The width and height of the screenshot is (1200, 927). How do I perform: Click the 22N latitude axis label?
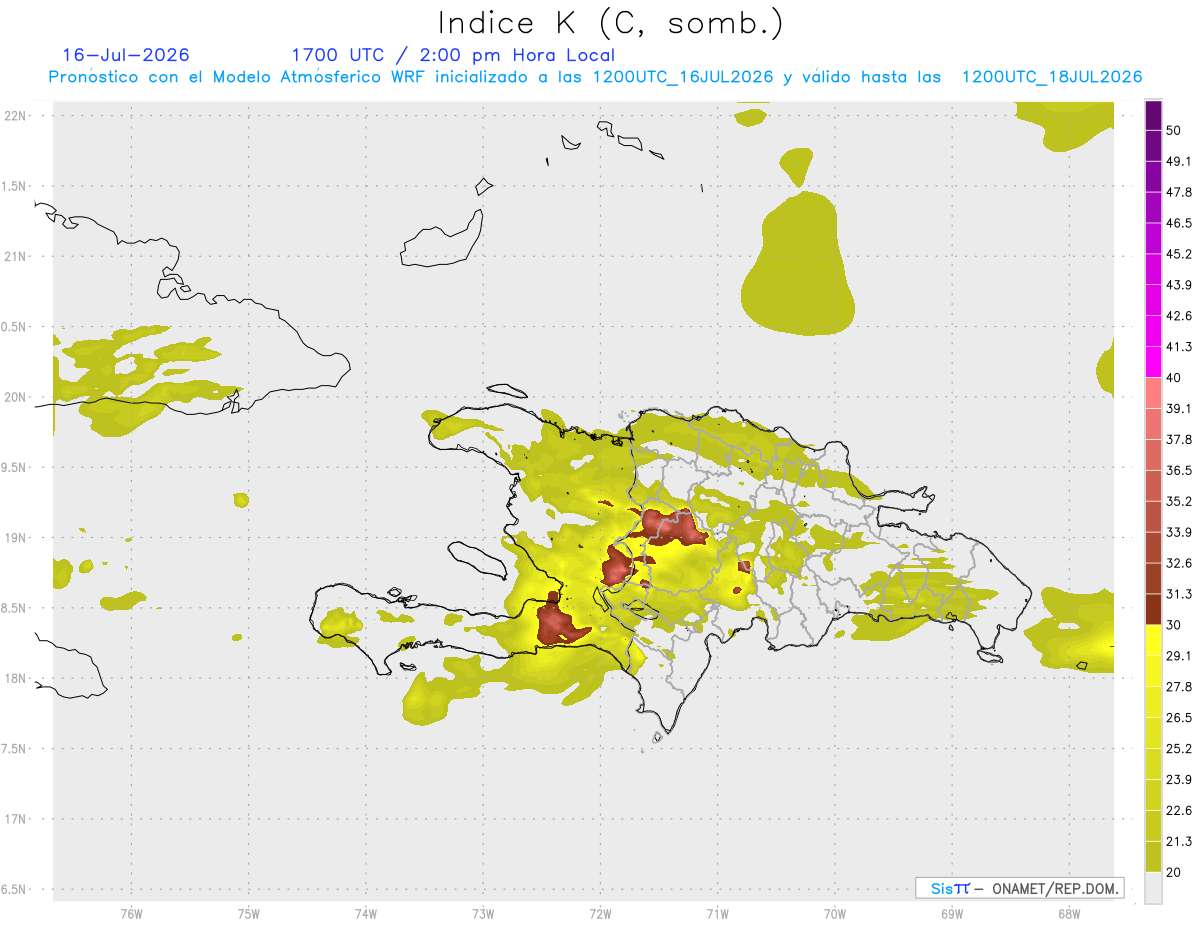pyautogui.click(x=16, y=116)
